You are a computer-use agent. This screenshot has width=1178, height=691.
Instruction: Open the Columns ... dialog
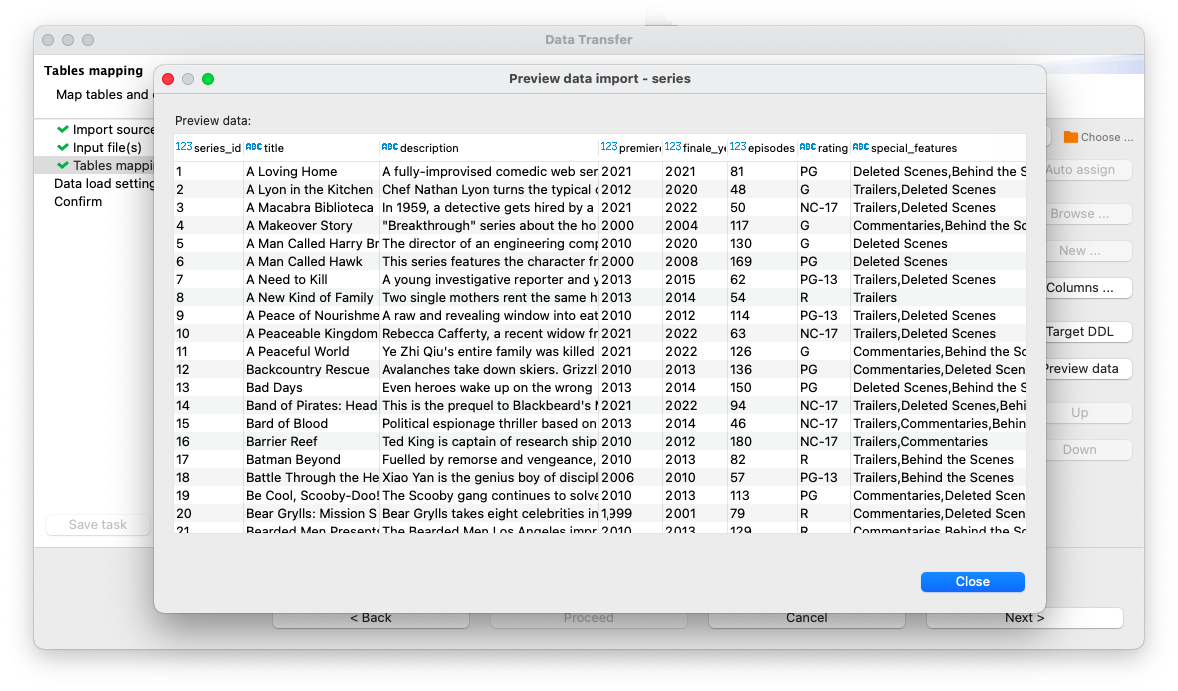[1086, 287]
